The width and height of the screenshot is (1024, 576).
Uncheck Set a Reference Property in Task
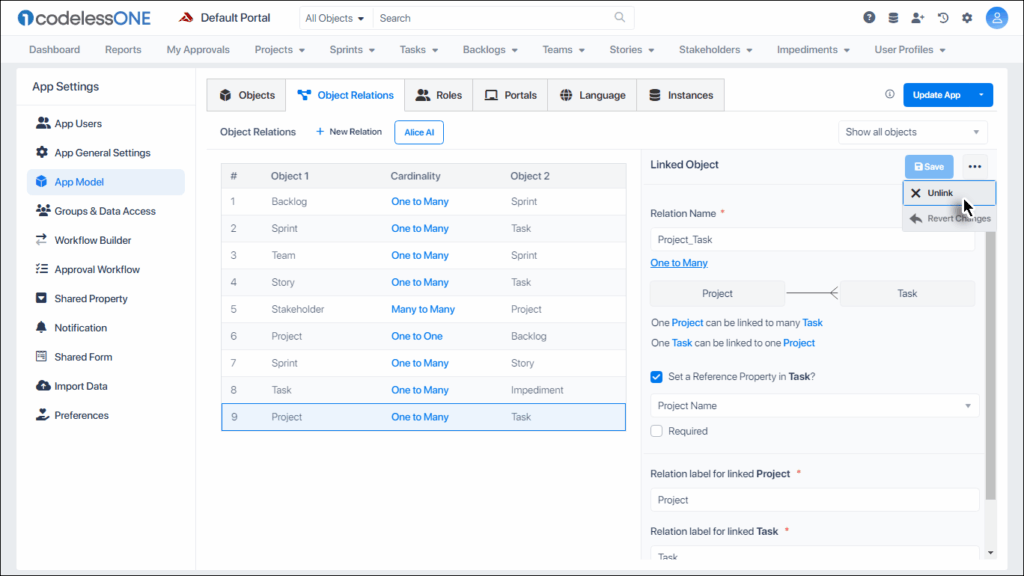(657, 377)
